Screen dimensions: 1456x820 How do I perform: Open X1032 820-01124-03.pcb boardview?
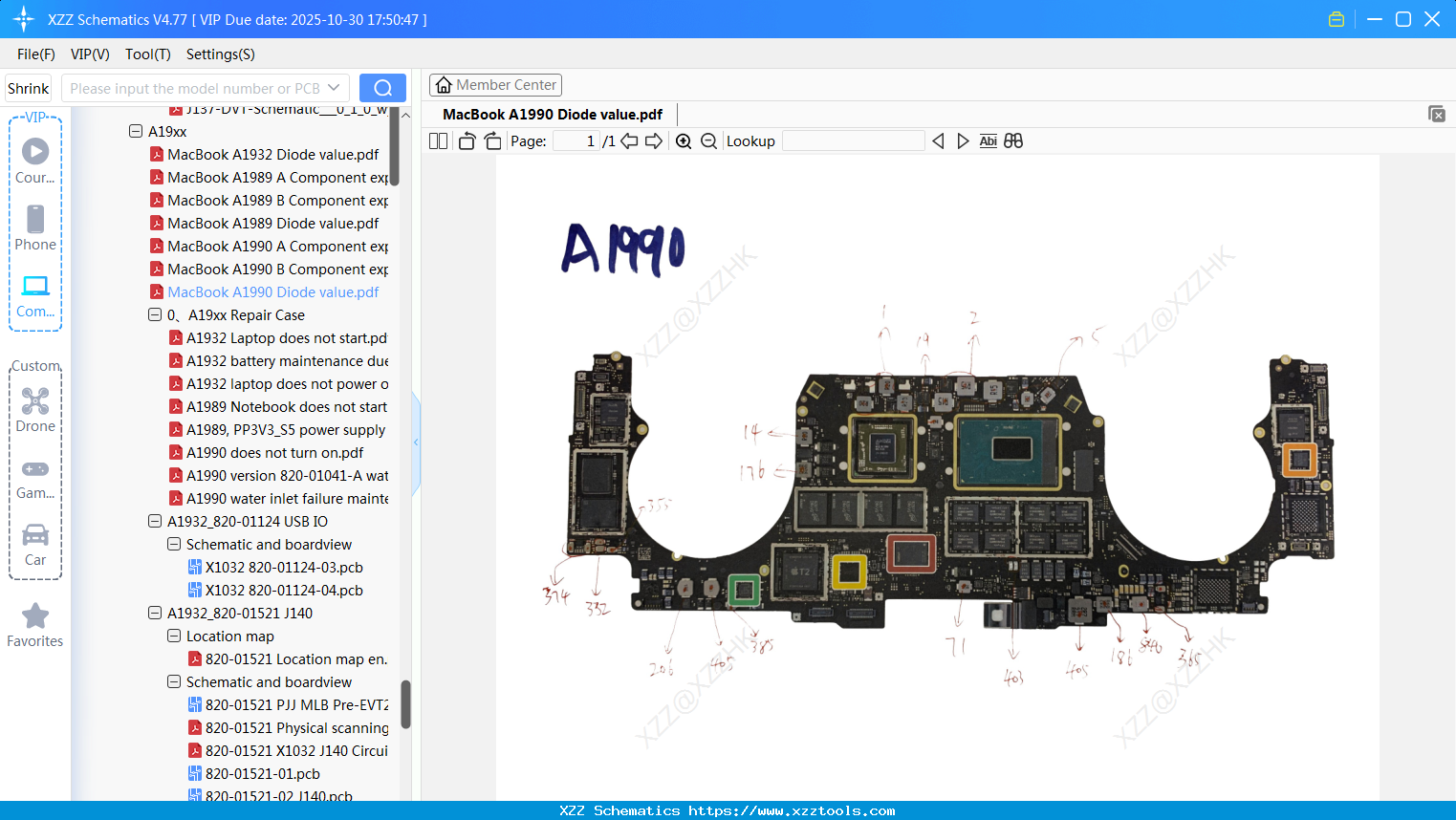[275, 567]
